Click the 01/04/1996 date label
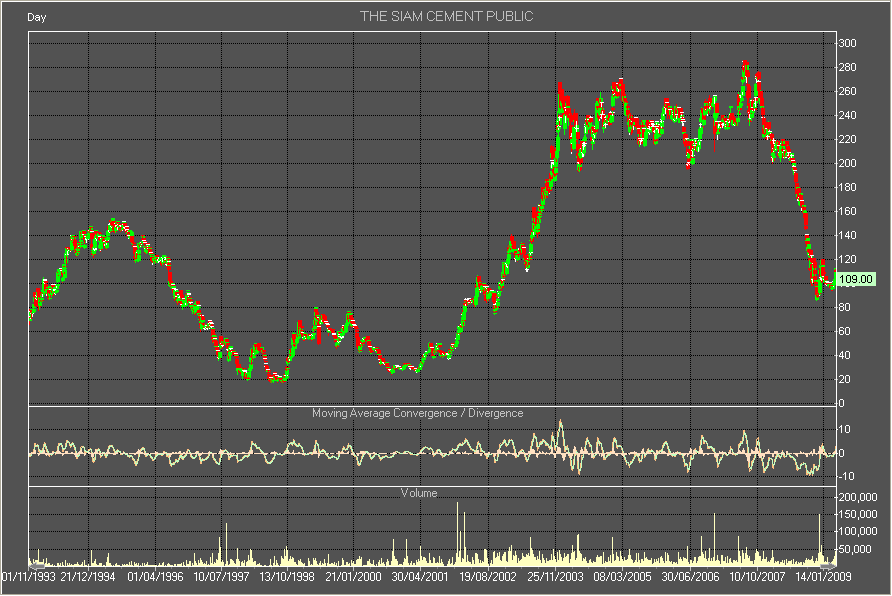 [155, 577]
